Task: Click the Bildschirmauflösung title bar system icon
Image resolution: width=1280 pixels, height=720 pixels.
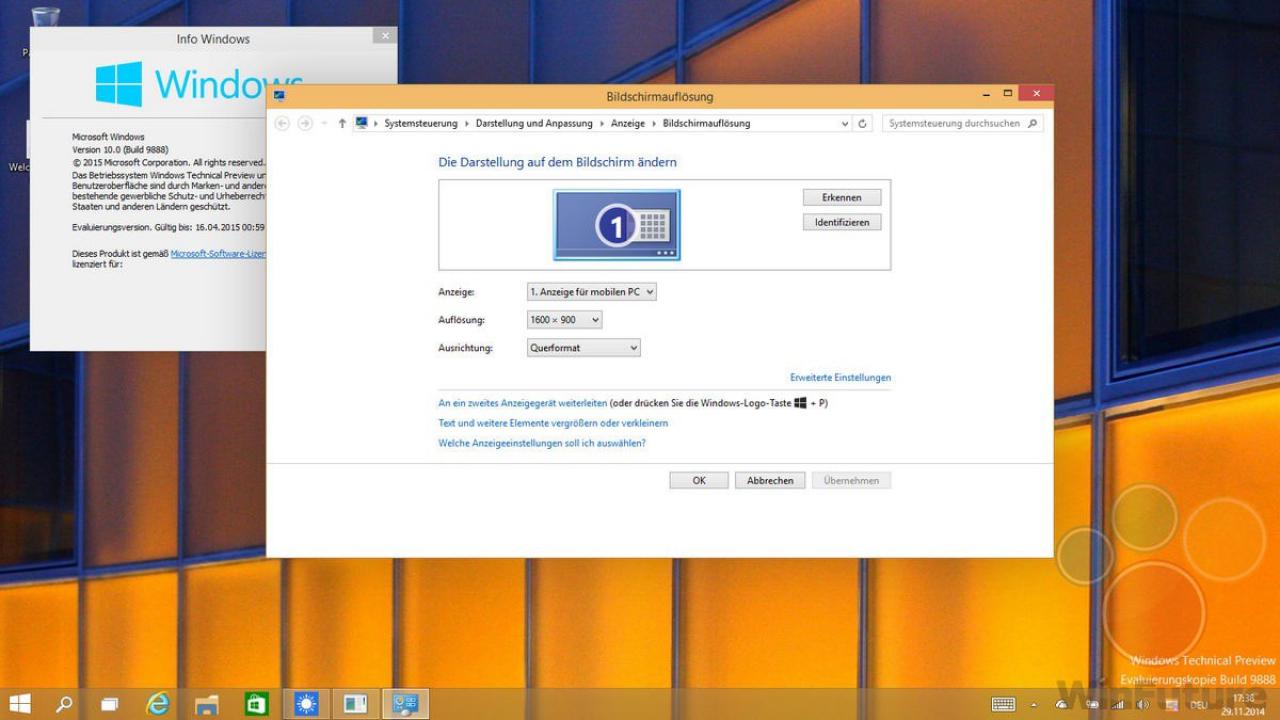Action: click(x=279, y=96)
